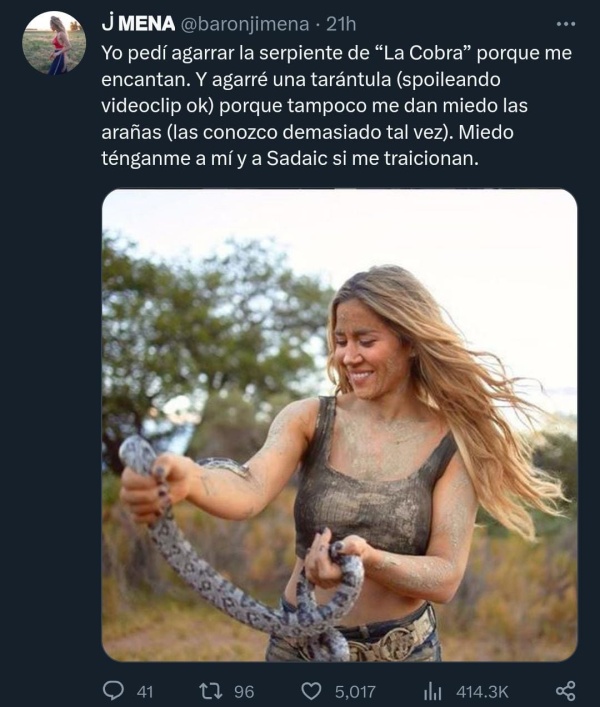Click the tweet text about La Cobra
This screenshot has width=600, height=707.
coord(336,106)
